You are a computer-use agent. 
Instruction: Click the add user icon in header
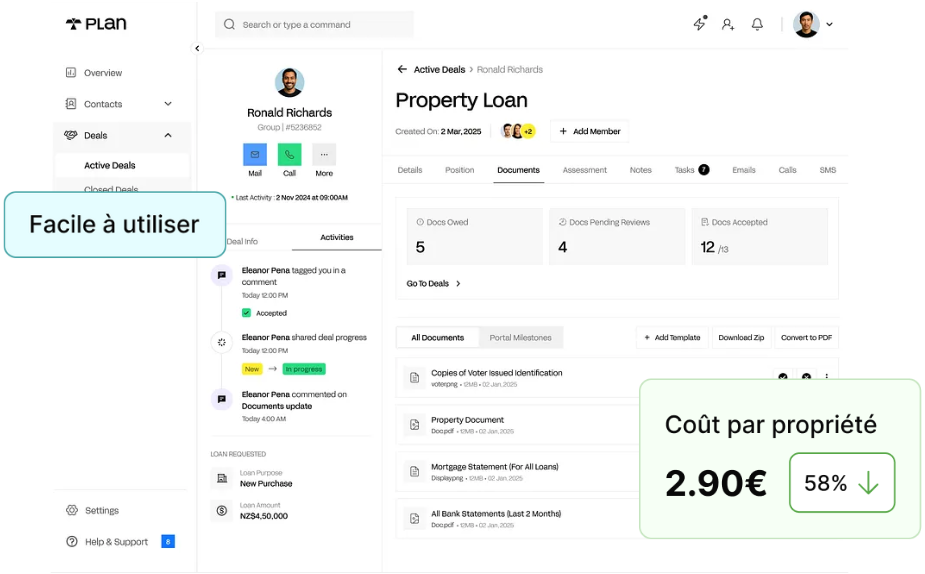click(x=728, y=24)
